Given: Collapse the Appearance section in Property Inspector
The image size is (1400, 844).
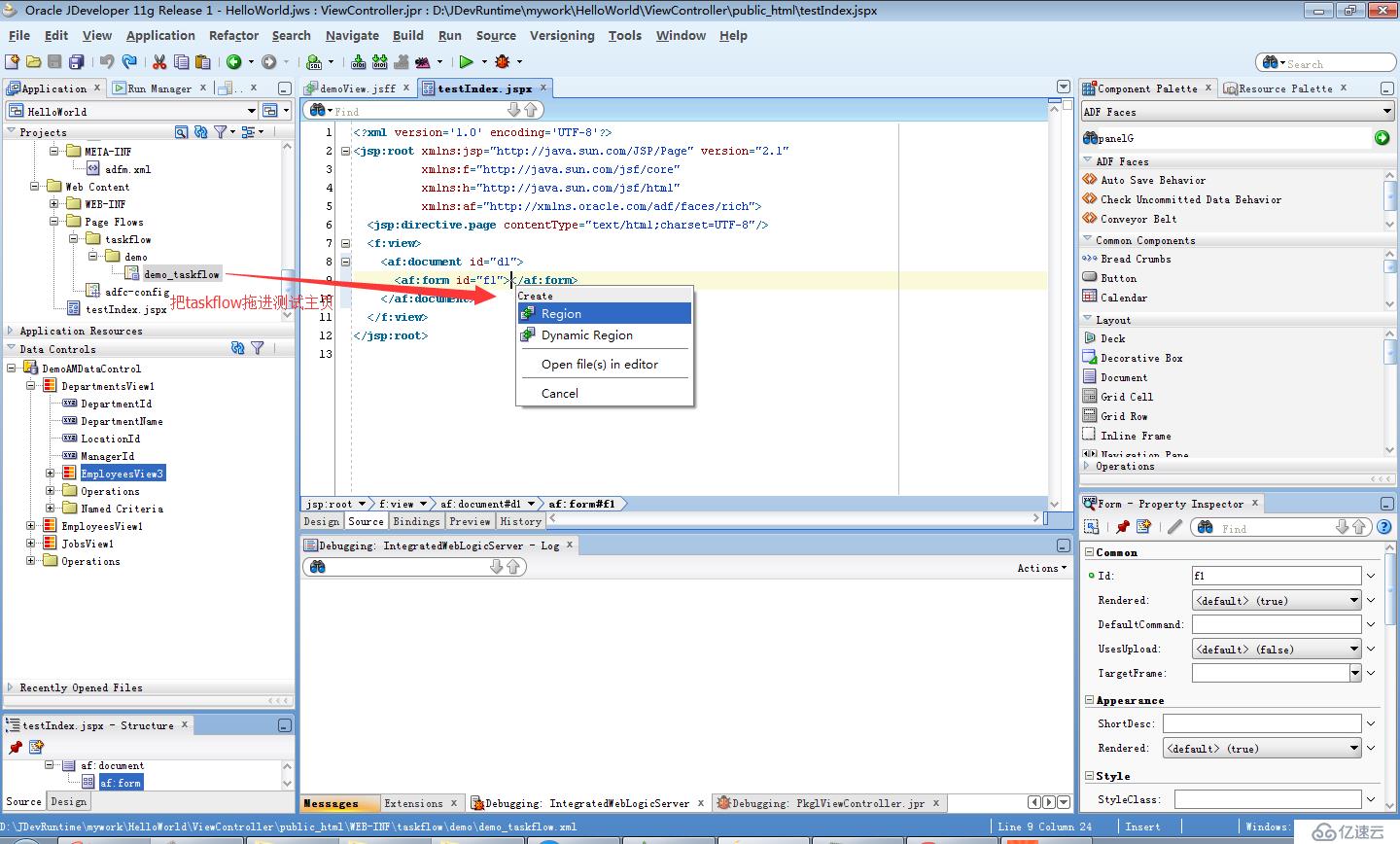Looking at the screenshot, I should 1089,700.
